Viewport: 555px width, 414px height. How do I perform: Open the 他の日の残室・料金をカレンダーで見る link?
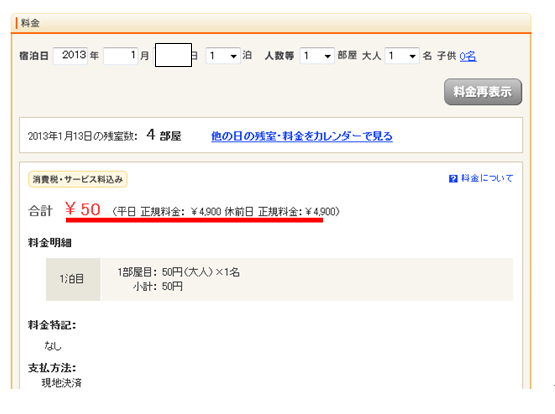tap(302, 136)
